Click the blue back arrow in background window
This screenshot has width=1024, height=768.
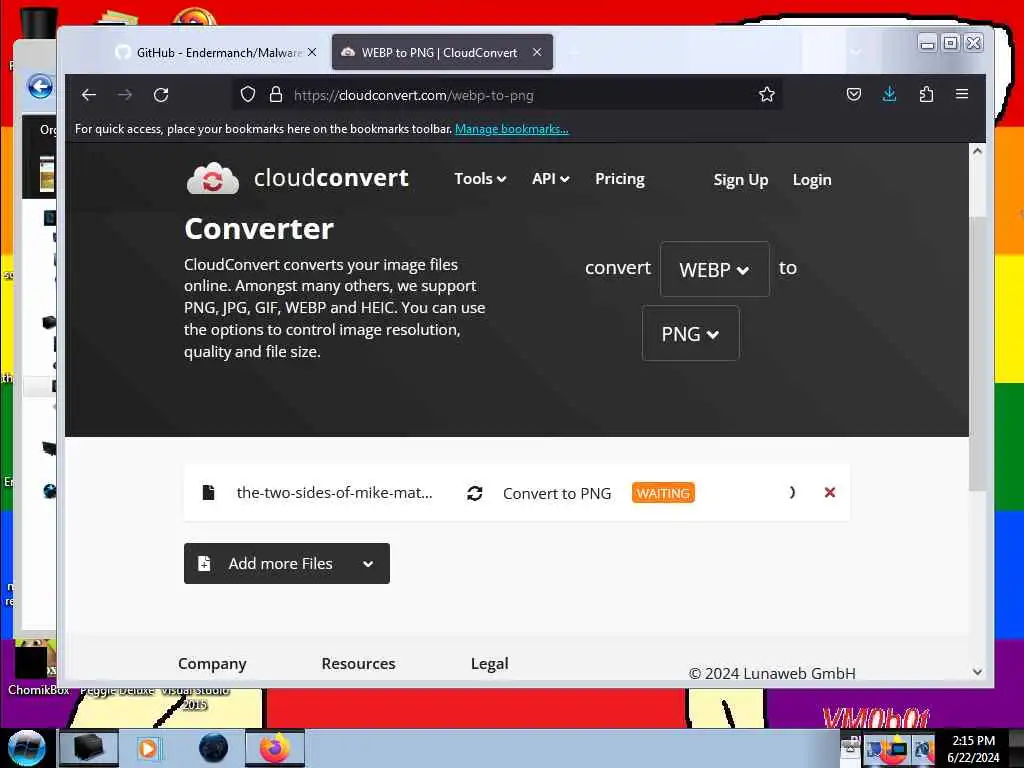coord(40,86)
